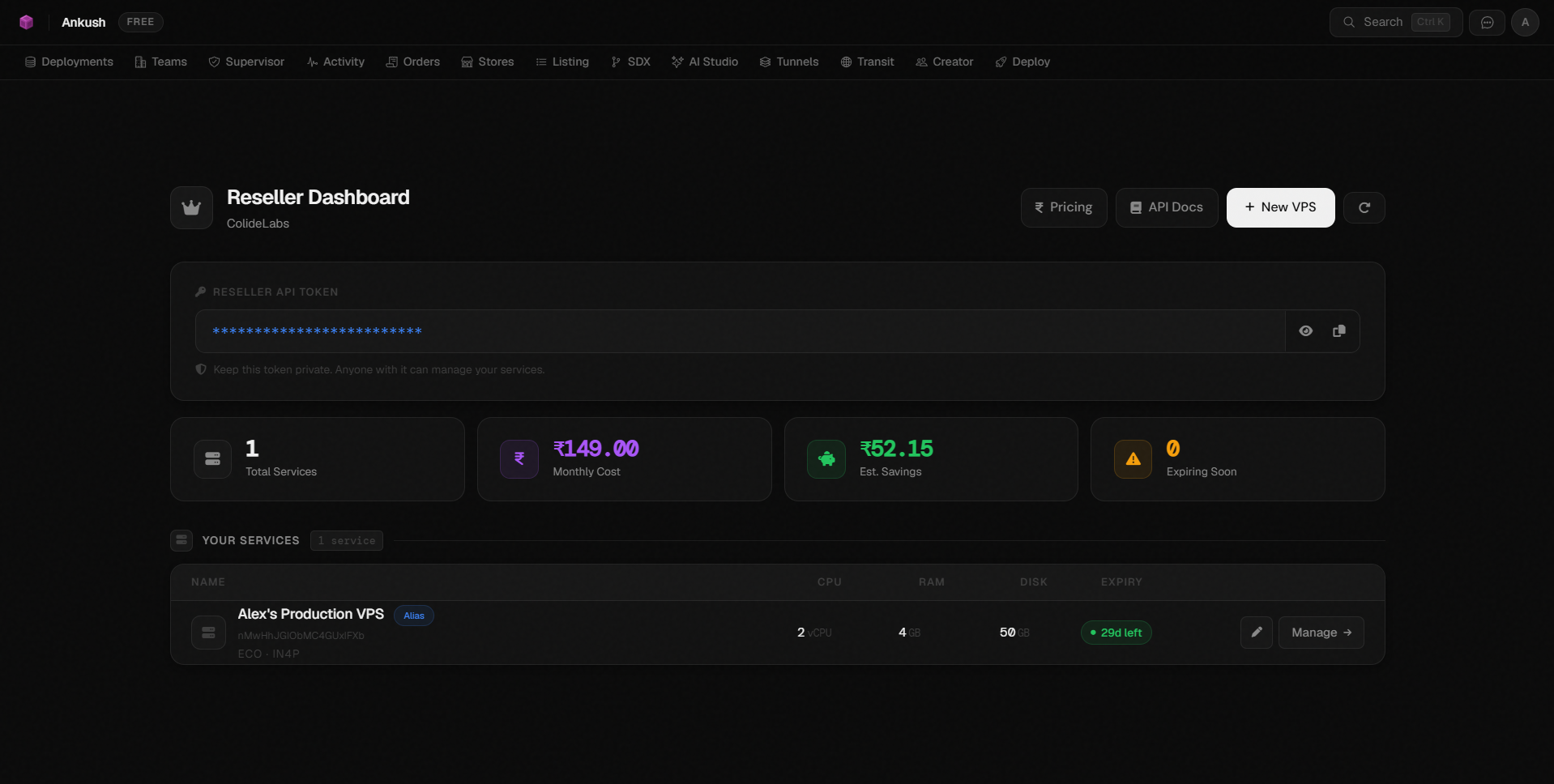Click the shield icon near token warning
The image size is (1554, 784).
201,369
